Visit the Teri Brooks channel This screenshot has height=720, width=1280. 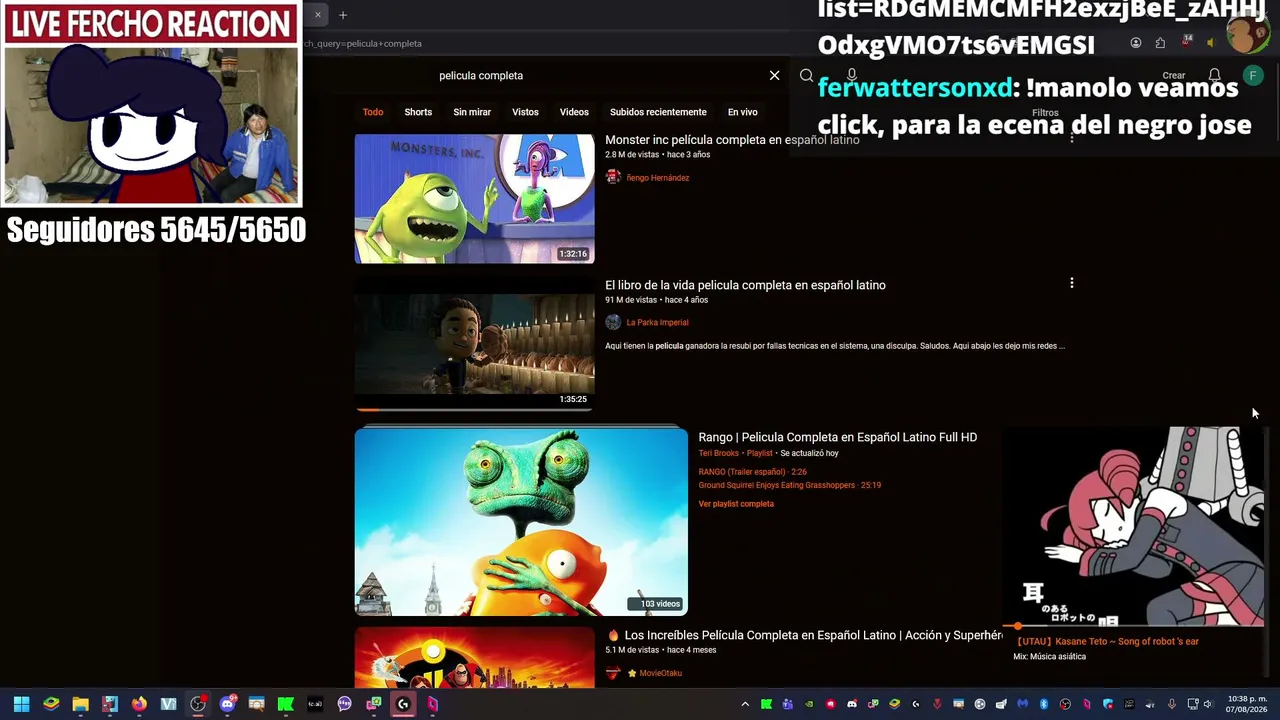(x=718, y=453)
